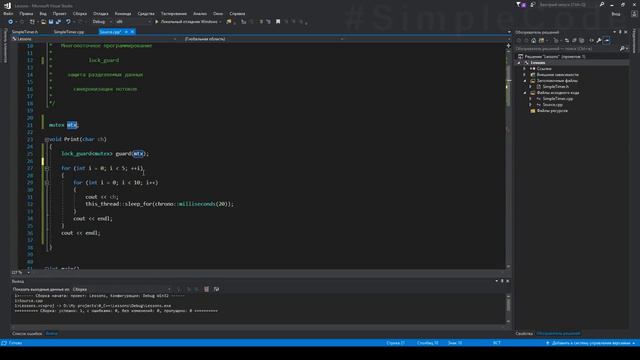Select Source.cpp in Solution Explorer
The height and width of the screenshot is (360, 640).
552,104
